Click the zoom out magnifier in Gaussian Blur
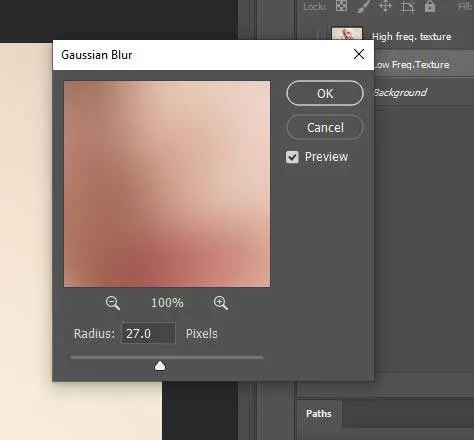The width and height of the screenshot is (474, 440). [x=113, y=303]
